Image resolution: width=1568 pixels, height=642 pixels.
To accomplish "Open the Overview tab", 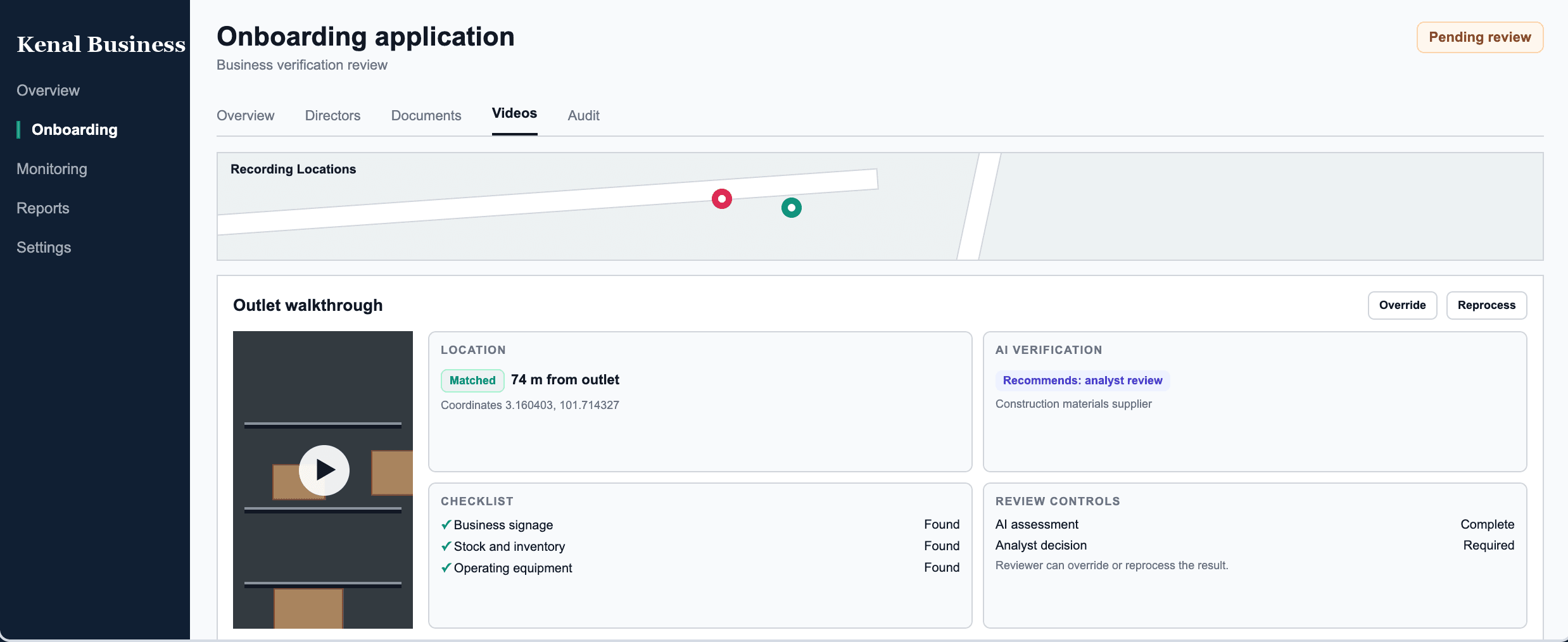I will (x=245, y=115).
